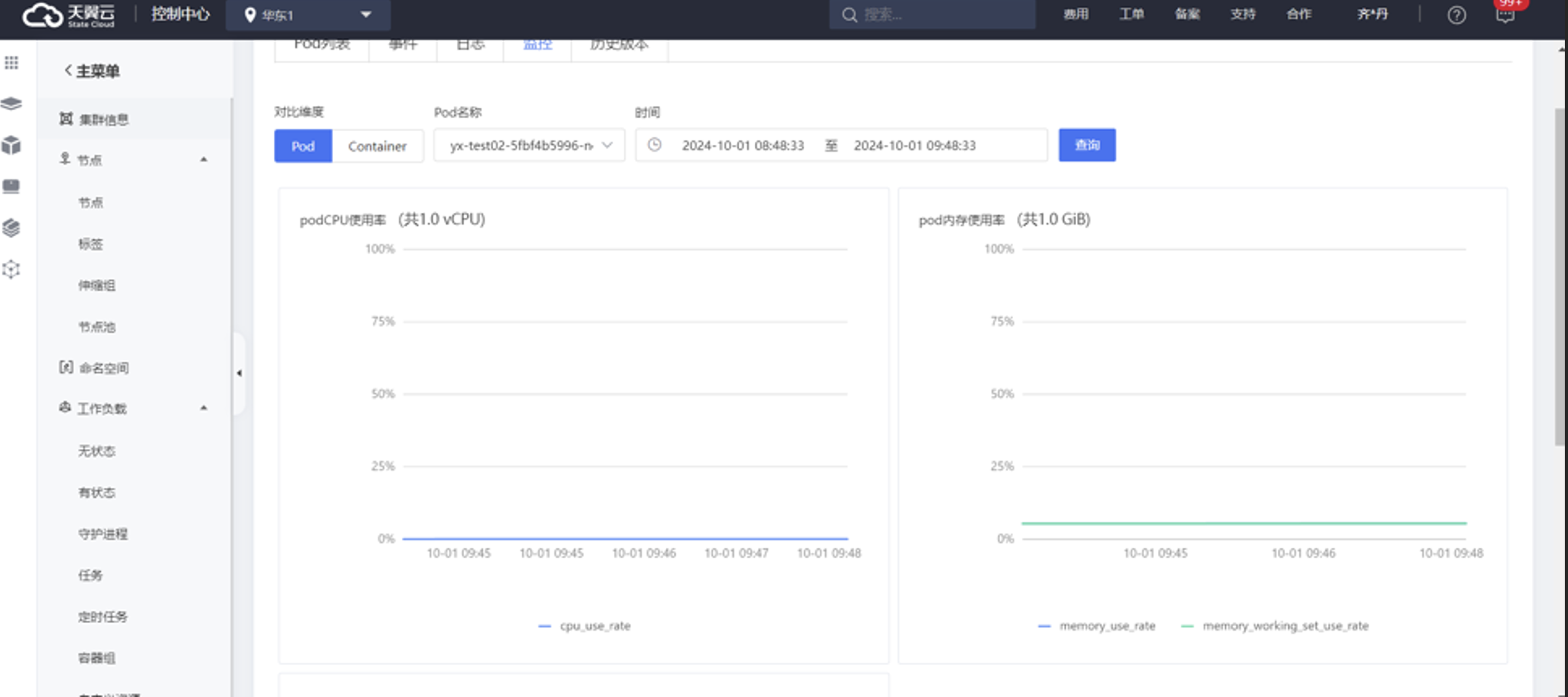Viewport: 1568px width, 697px height.
Task: Open the Pod名称 dropdown yx-test02
Action: point(529,145)
